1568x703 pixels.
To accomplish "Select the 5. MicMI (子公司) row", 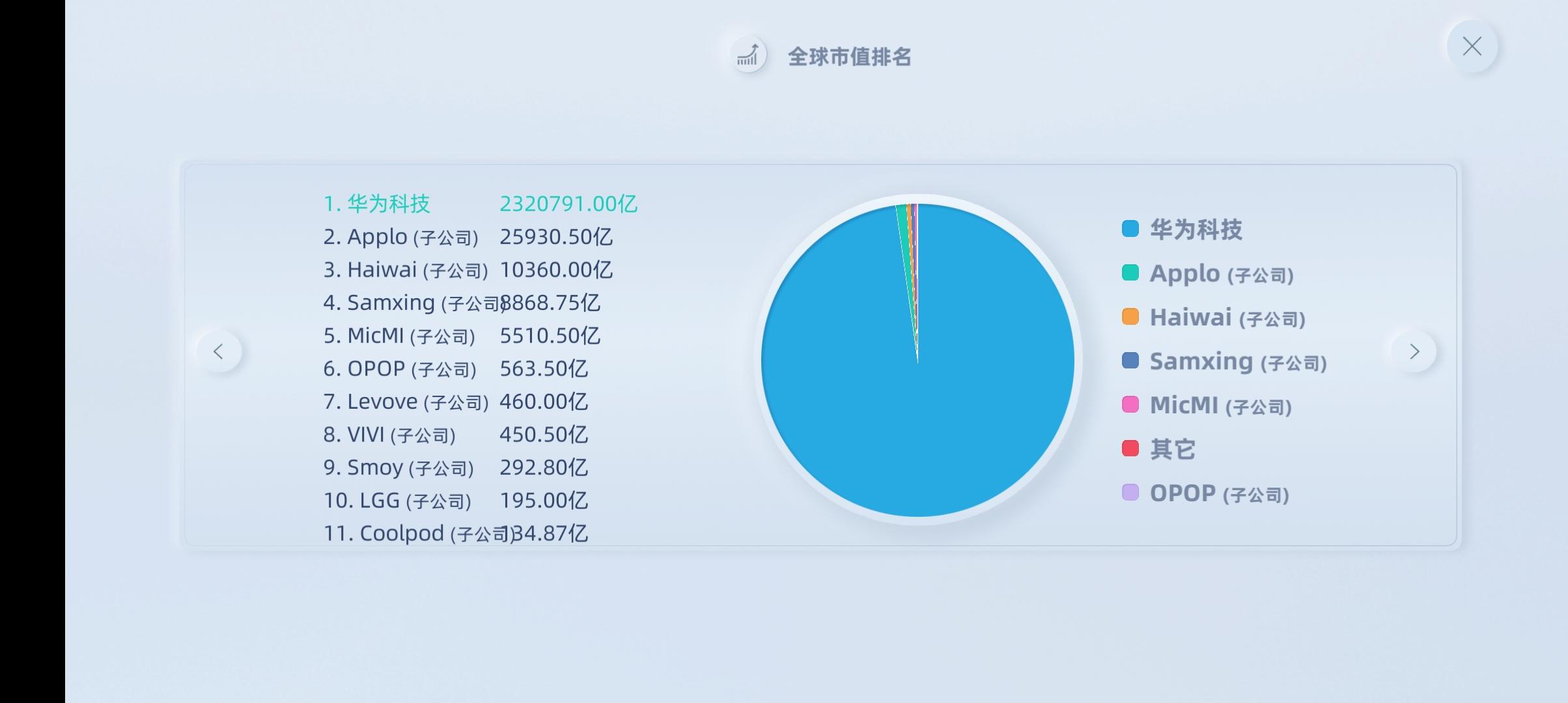I will 462,336.
